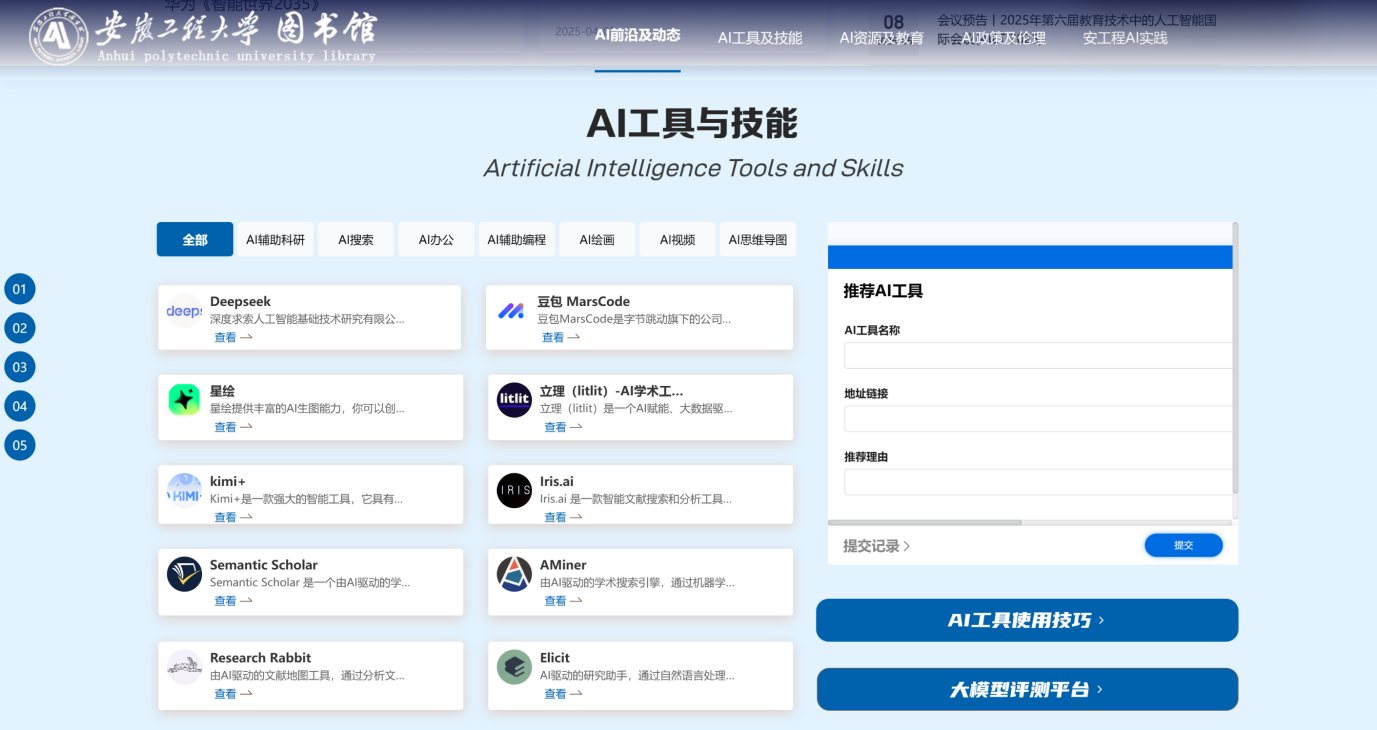This screenshot has width=1377, height=730.
Task: Open the AI工具及技能 navigation menu
Action: 759,38
